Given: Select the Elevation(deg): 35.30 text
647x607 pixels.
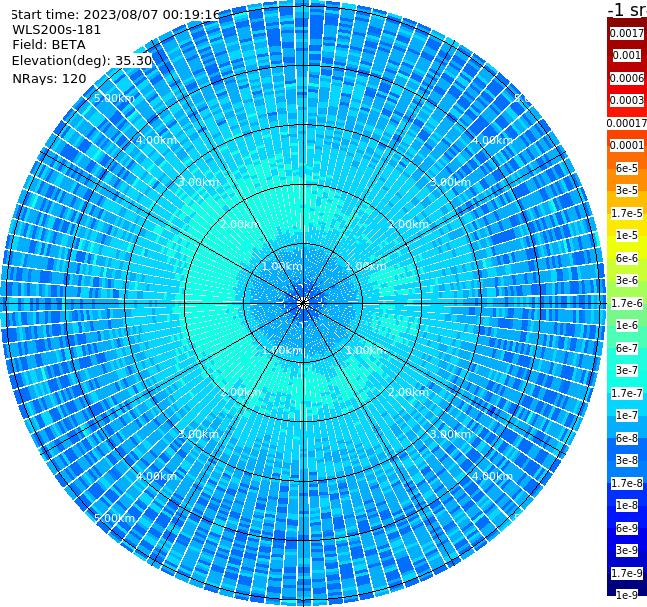Looking at the screenshot, I should point(82,61).
